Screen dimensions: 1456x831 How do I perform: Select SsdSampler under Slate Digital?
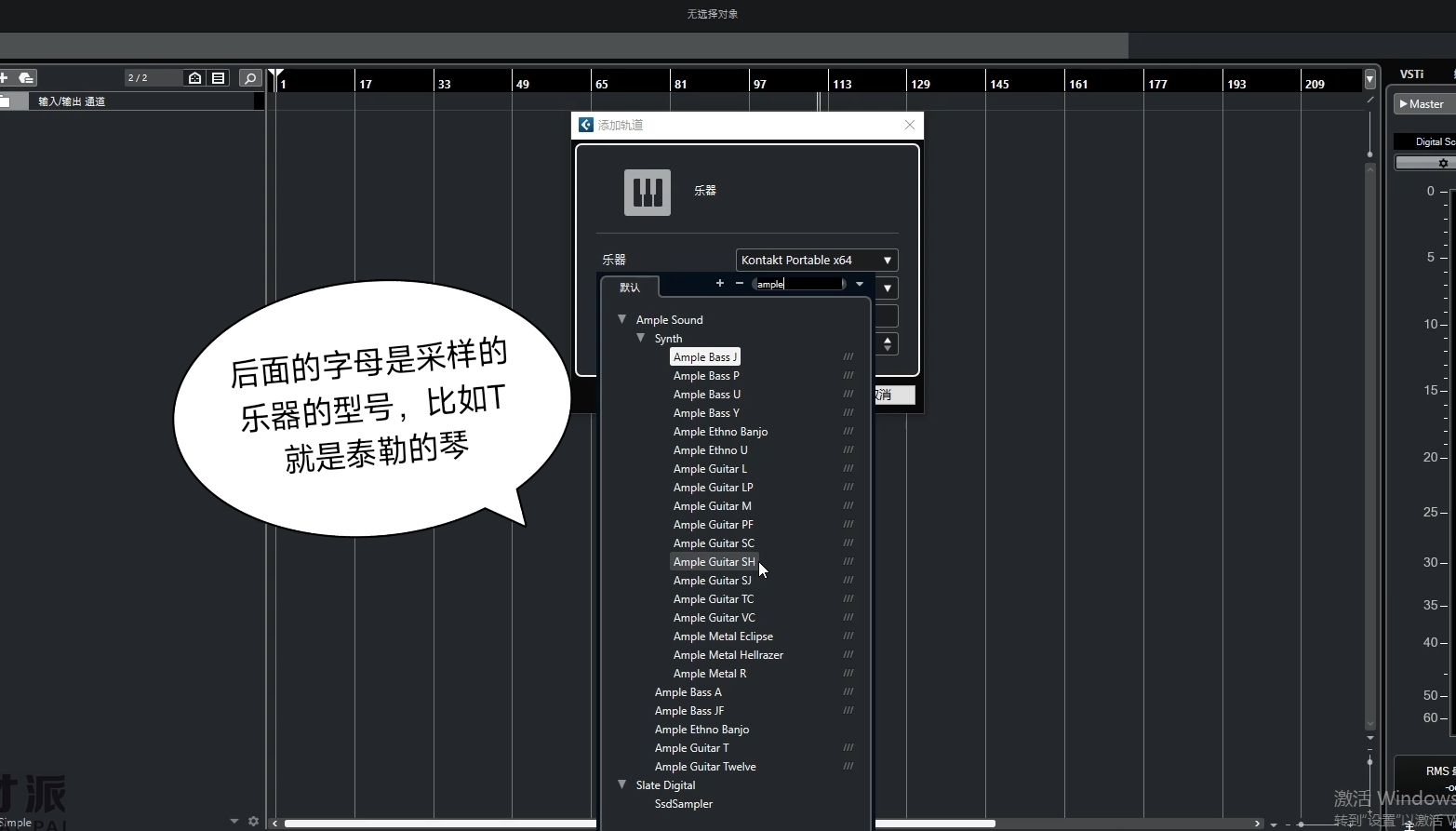click(683, 803)
